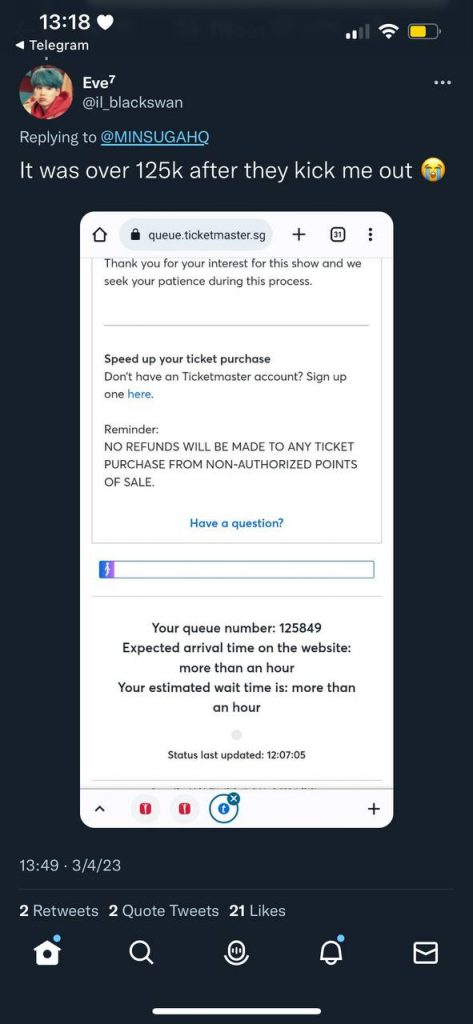Open the tweet's three-dot more menu
This screenshot has width=473, height=1024.
pos(442,83)
